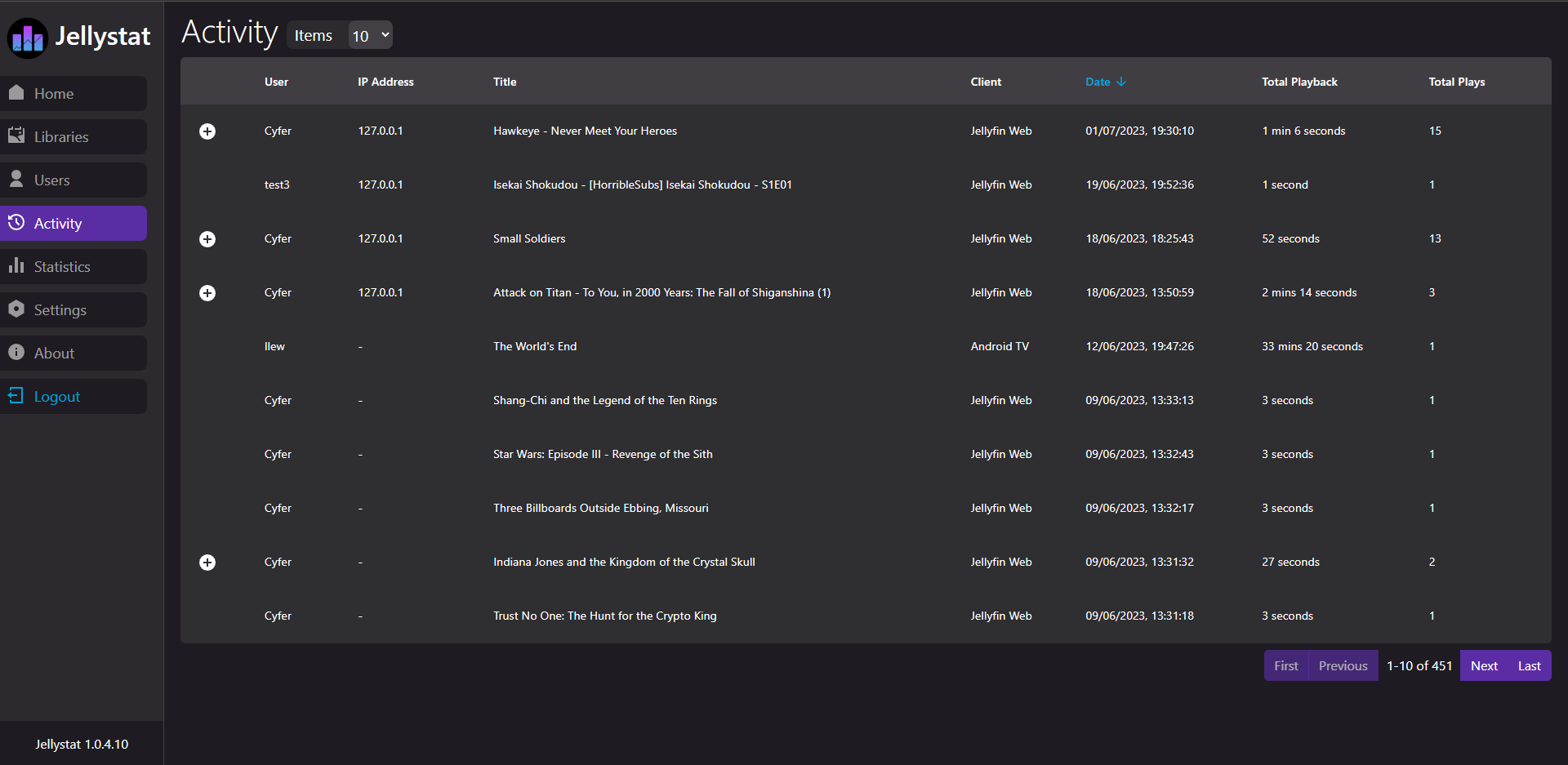This screenshot has width=1568, height=765.
Task: Sort by Total Plays column header
Action: click(1456, 82)
